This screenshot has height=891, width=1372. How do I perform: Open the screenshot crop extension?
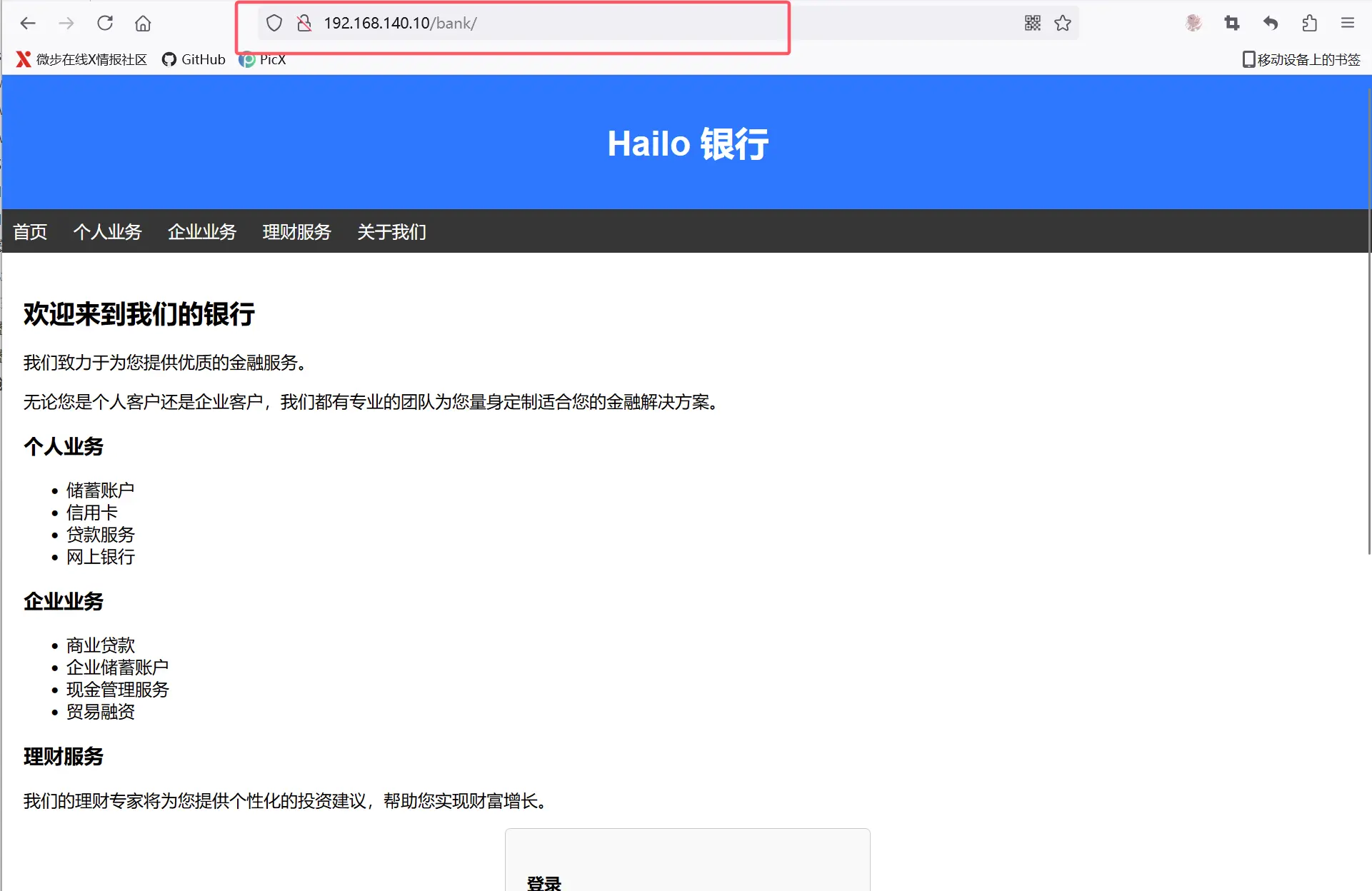(1232, 23)
